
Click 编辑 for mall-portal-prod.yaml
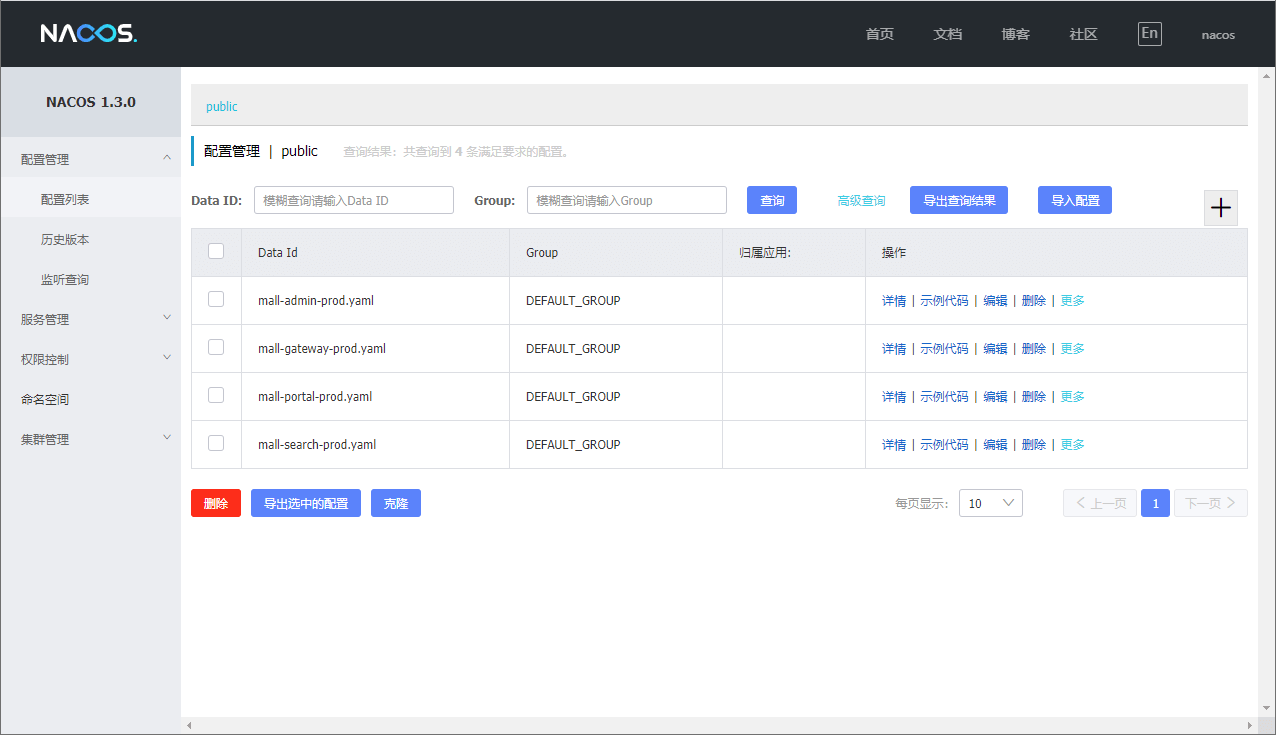pos(996,397)
